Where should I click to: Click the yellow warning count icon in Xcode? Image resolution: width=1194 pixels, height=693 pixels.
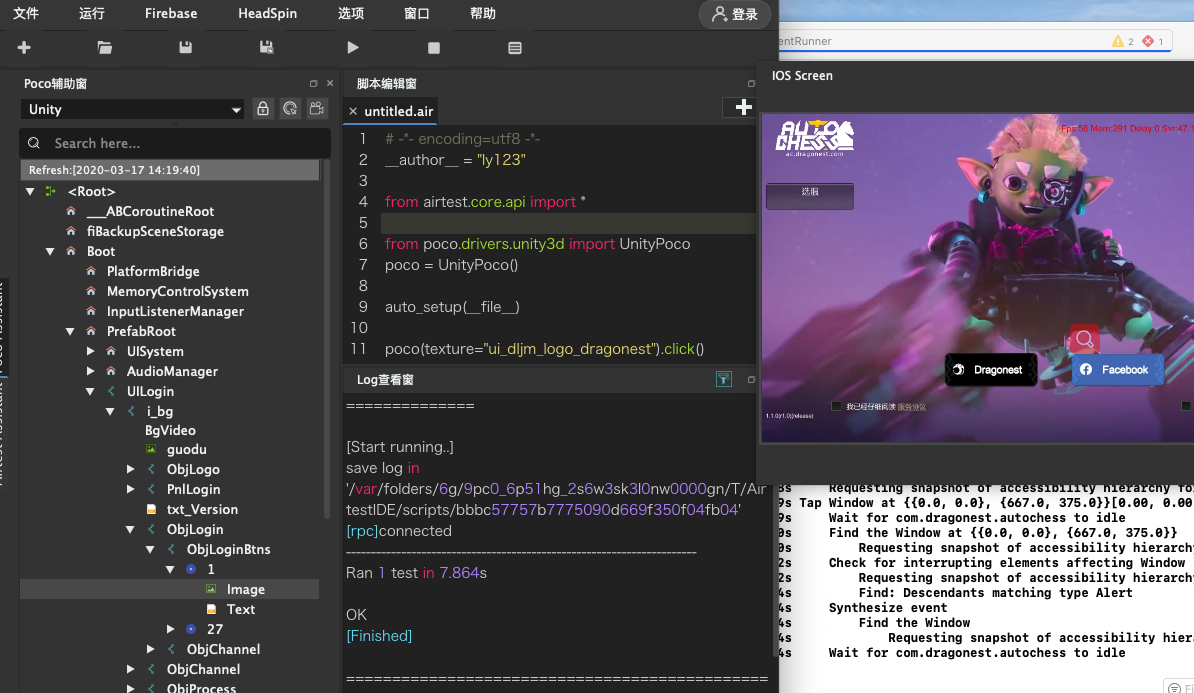coord(1118,41)
